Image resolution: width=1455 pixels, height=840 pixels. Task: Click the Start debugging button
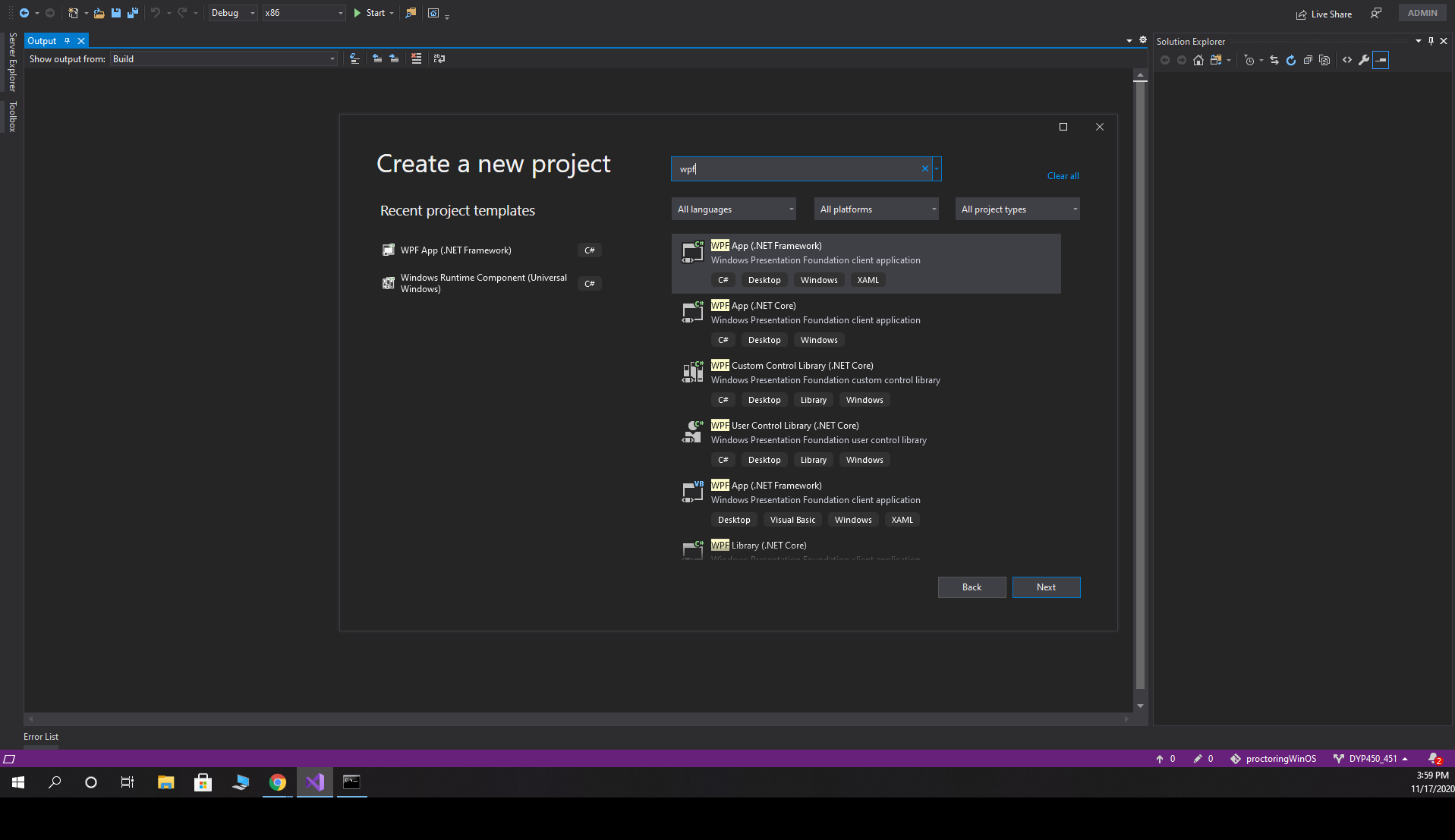pos(370,12)
